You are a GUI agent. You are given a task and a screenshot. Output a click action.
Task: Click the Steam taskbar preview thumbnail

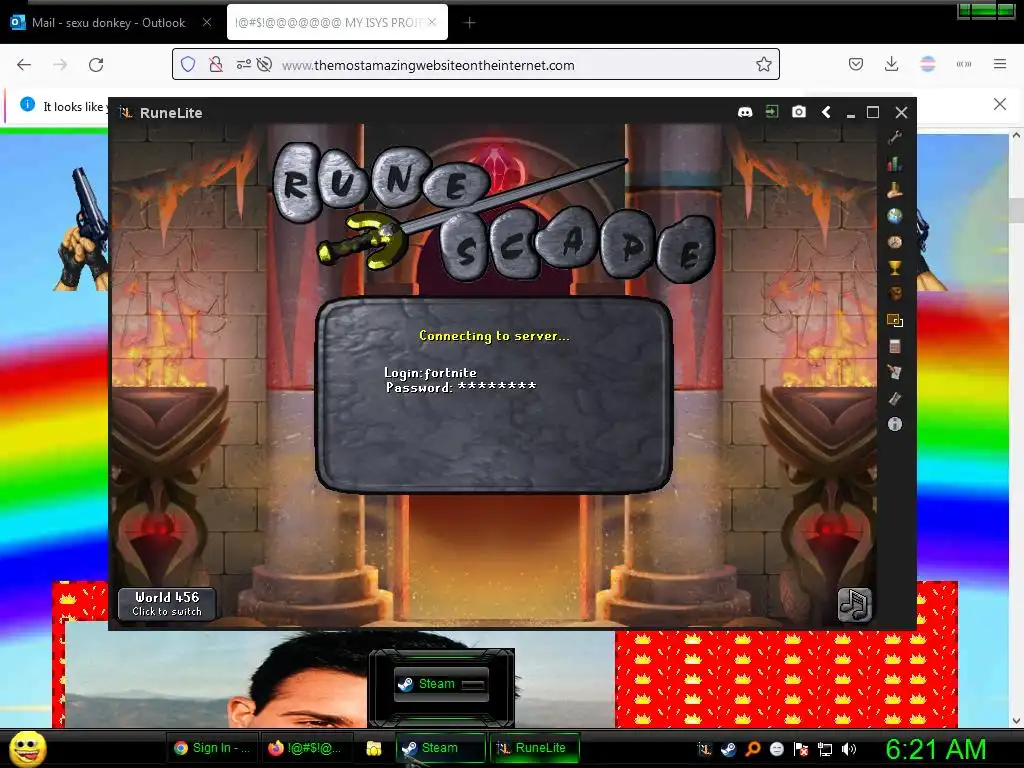[x=441, y=684]
